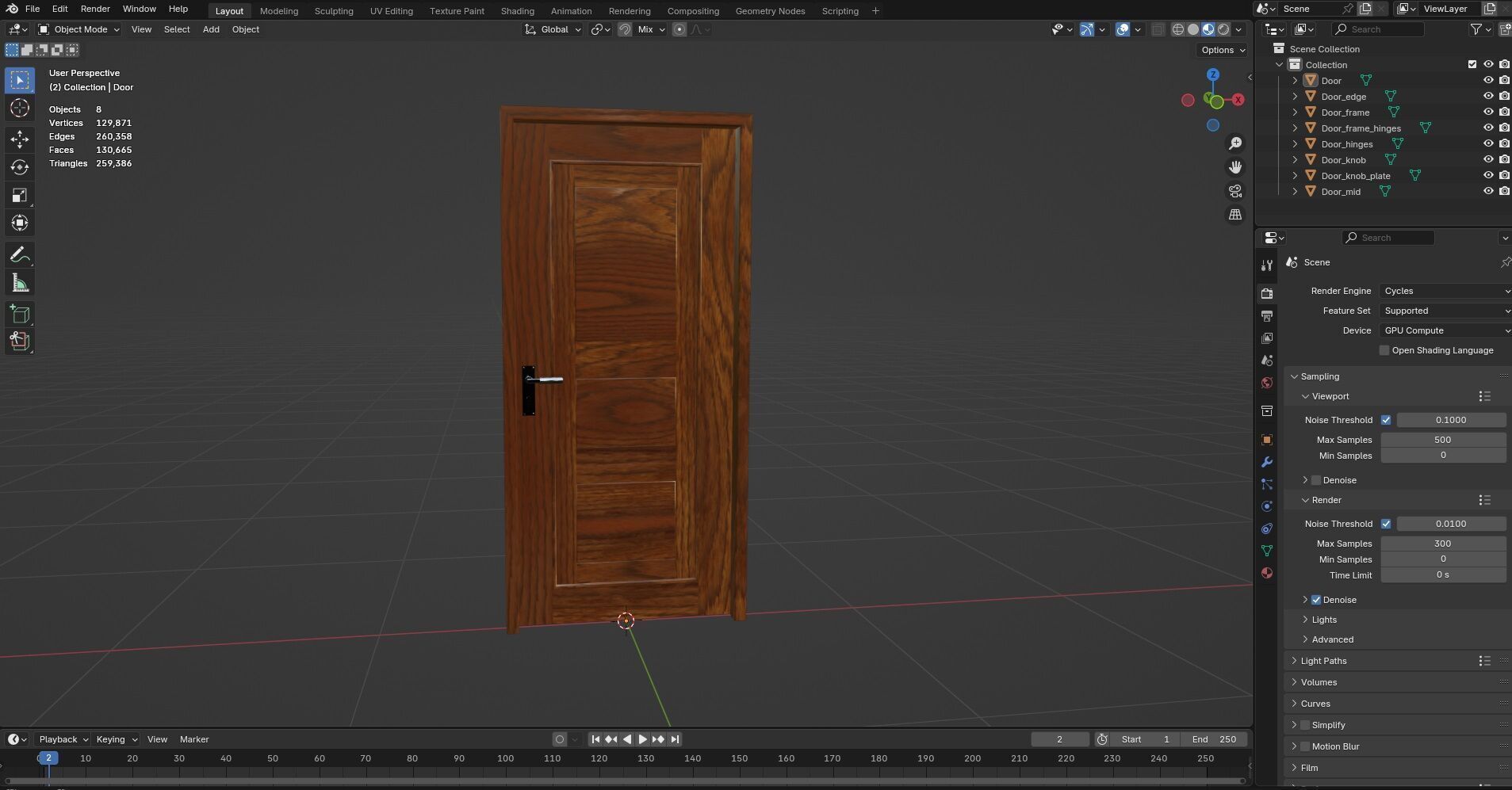This screenshot has height=790, width=1512.
Task: Open the viewport Add menu
Action: click(x=211, y=29)
